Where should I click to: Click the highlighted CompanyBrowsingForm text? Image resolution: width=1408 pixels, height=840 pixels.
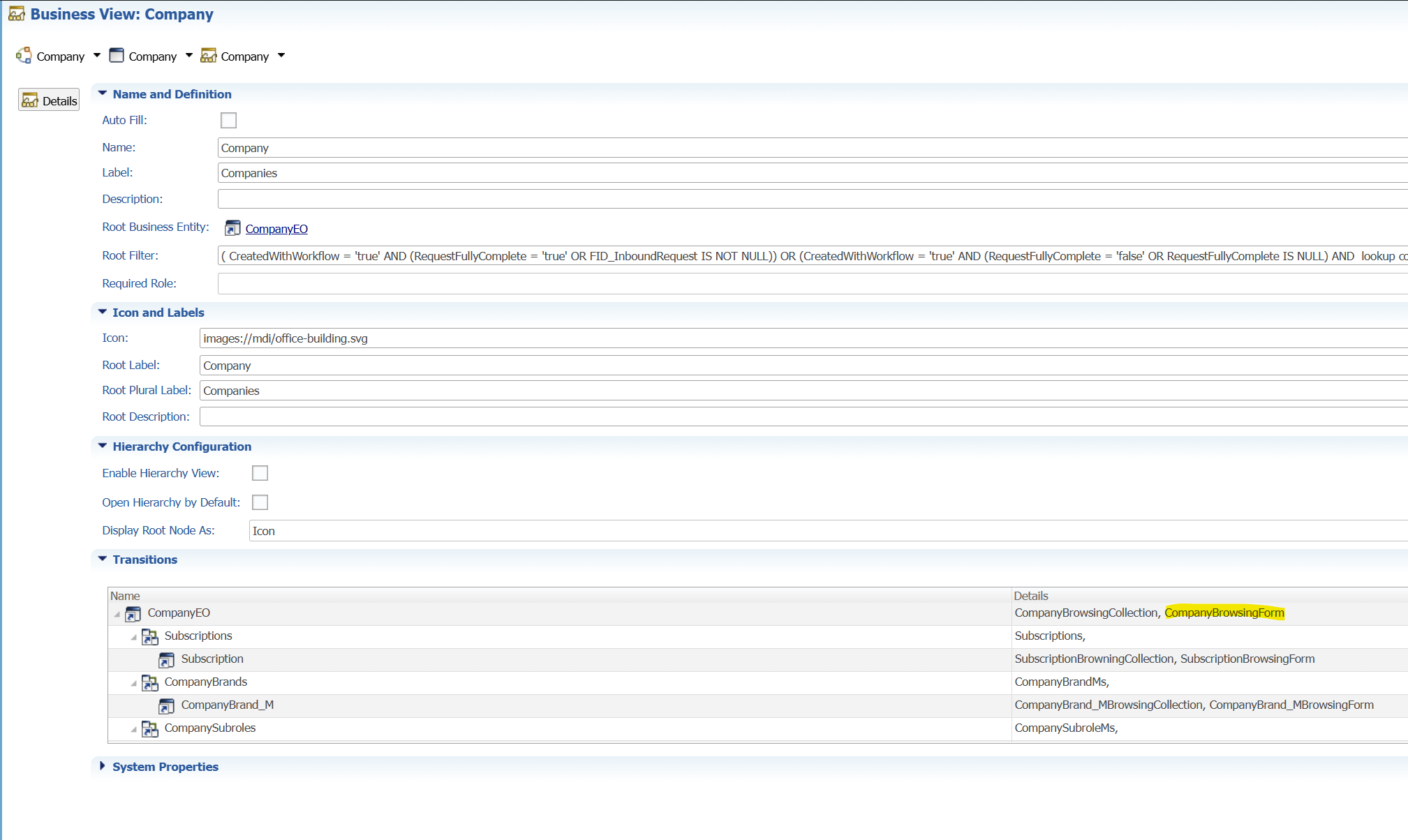click(1224, 613)
